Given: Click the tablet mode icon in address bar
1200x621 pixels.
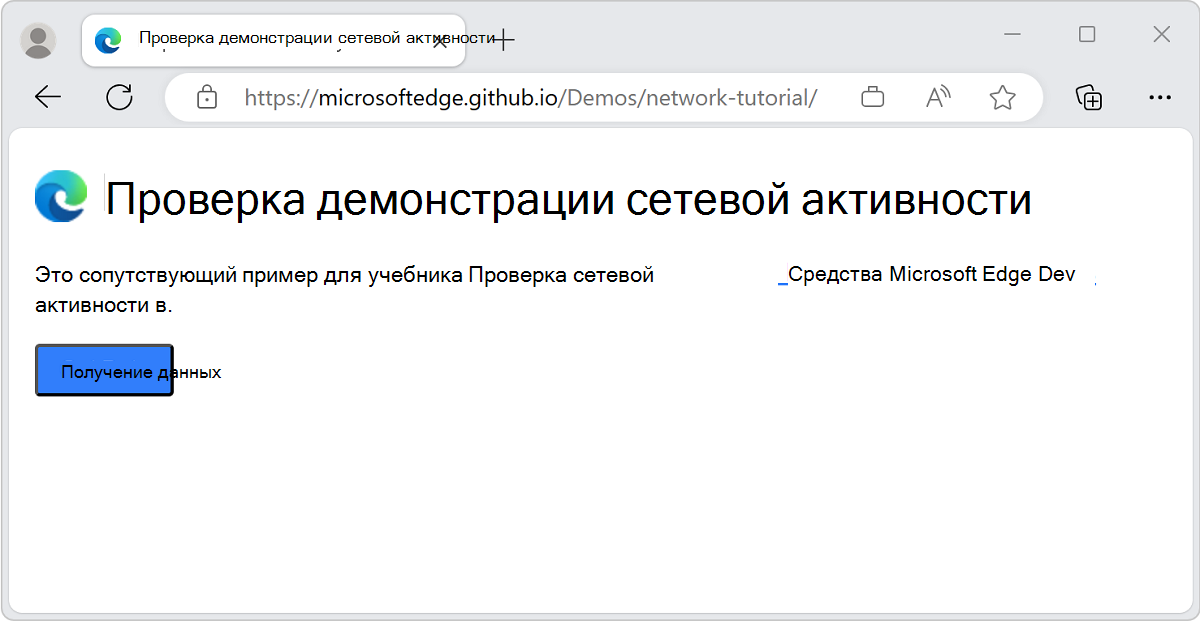Looking at the screenshot, I should pyautogui.click(x=872, y=97).
